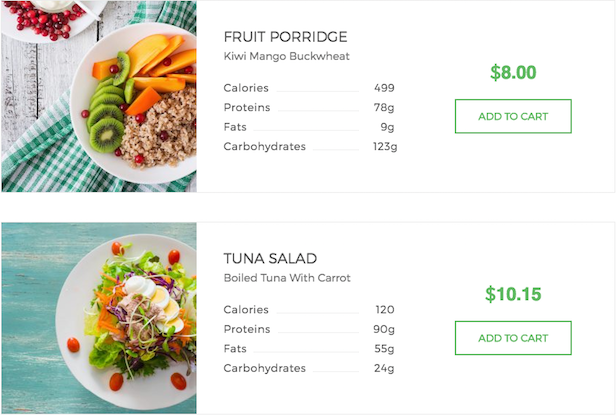Click the Proteins label under Tuna Salad
Image resolution: width=616 pixels, height=416 pixels.
pos(247,329)
